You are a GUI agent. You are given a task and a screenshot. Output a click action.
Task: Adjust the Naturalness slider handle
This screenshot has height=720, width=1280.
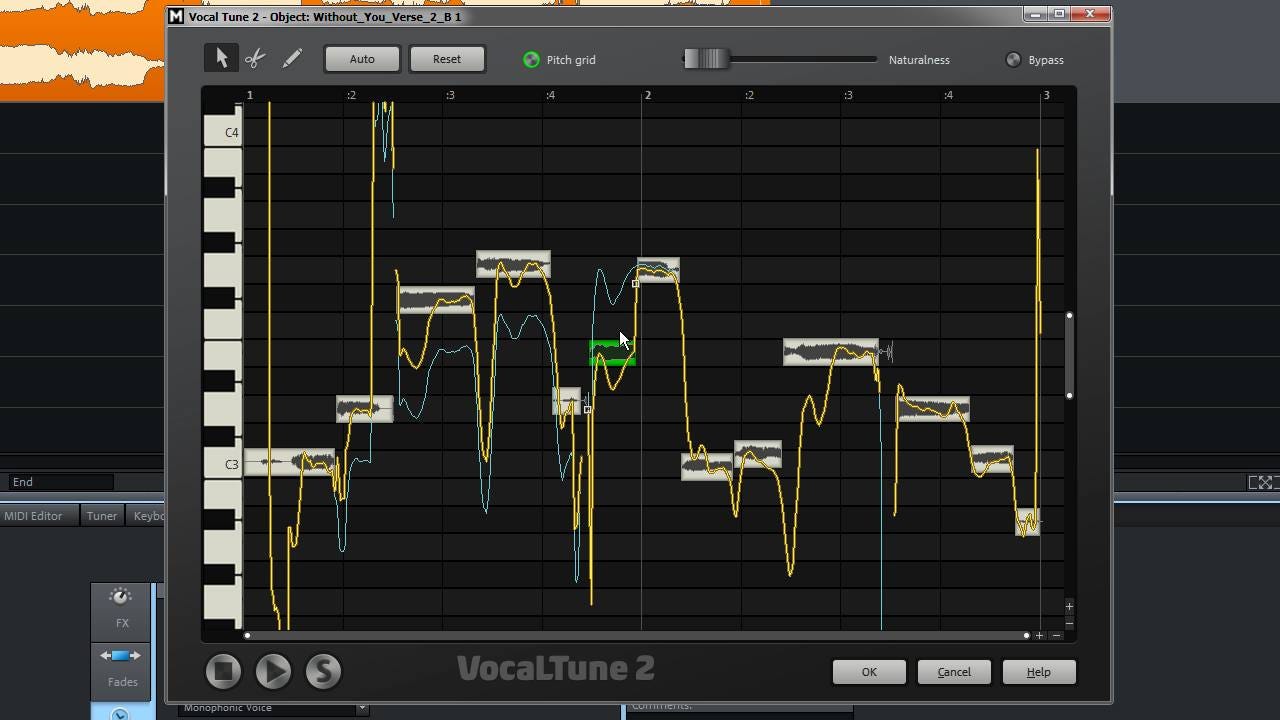coord(706,59)
